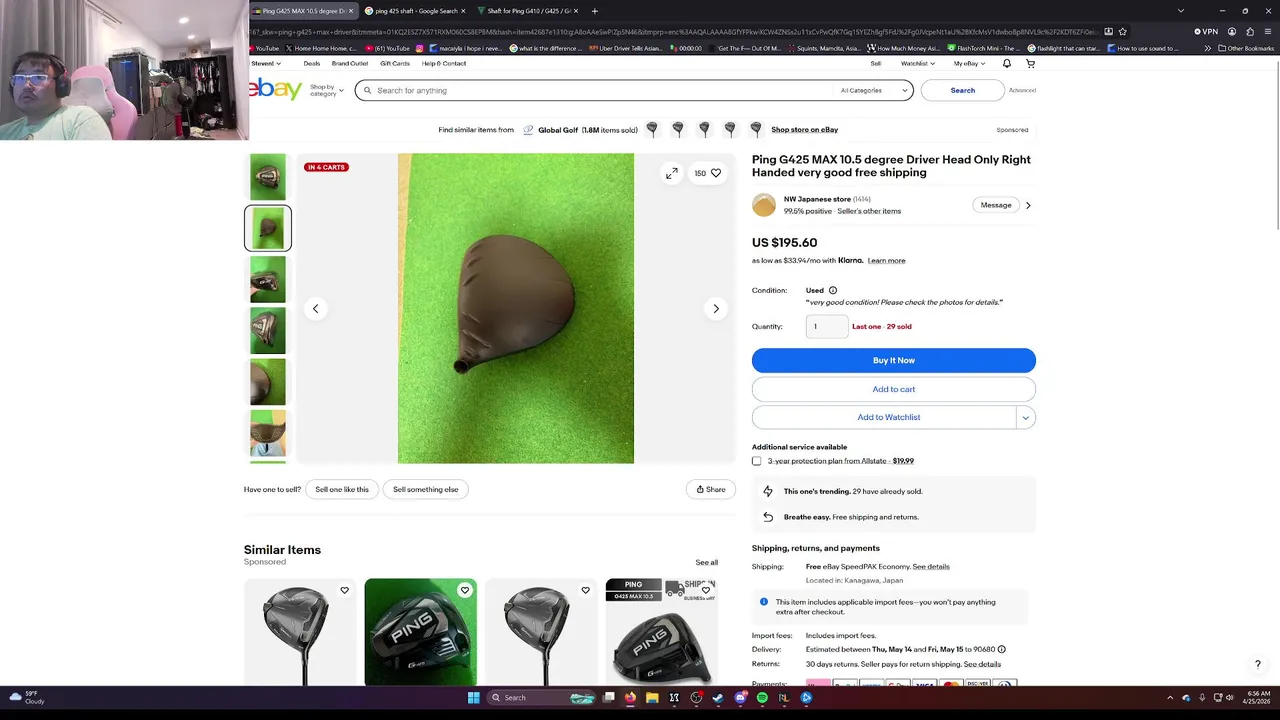The width and height of the screenshot is (1280, 720).
Task: Open the Deals menu link
Action: pos(312,63)
